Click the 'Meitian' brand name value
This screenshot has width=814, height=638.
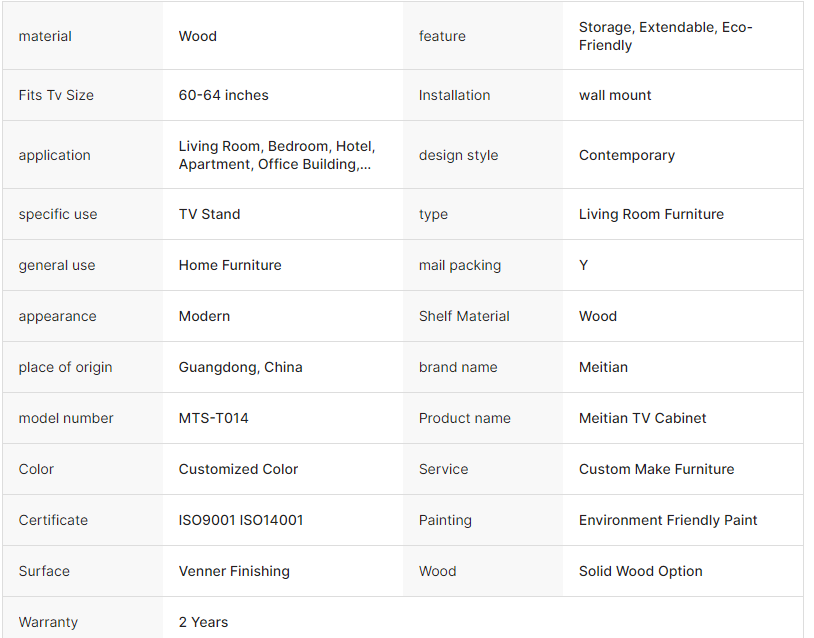click(603, 367)
